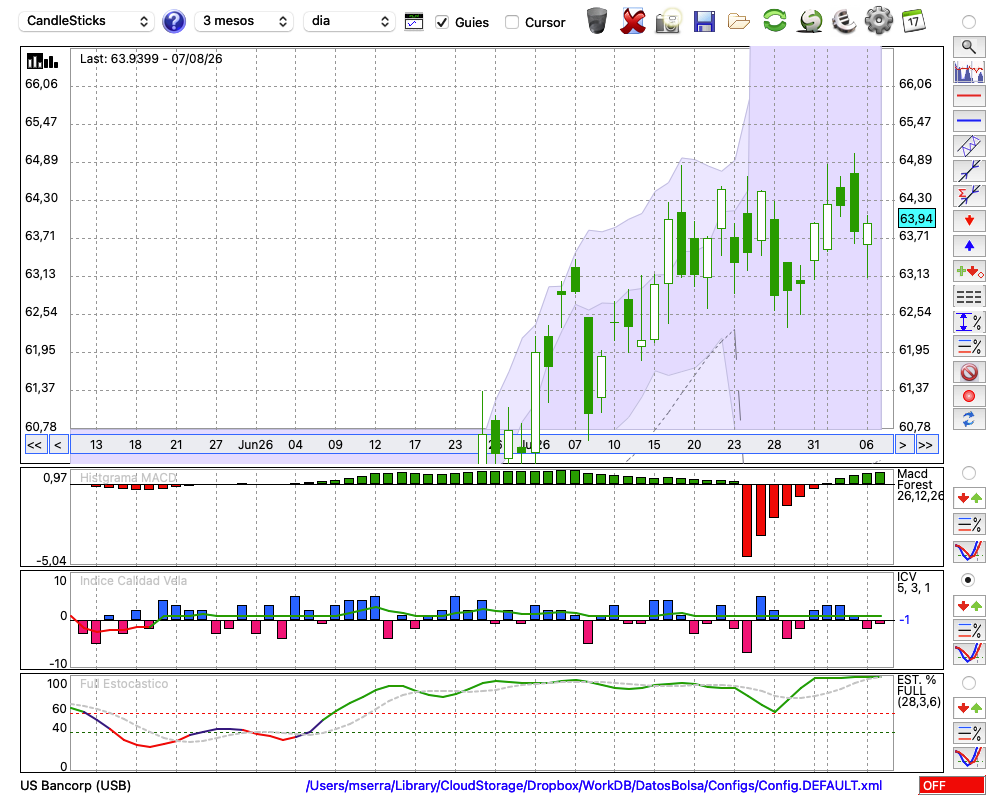Viewport: 1000px width, 800px height.
Task: Select the magnifying glass zoom tool
Action: click(x=969, y=47)
